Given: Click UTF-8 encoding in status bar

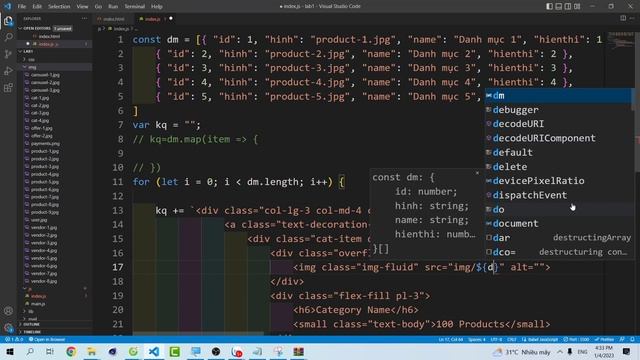Looking at the screenshot, I should (496, 339).
